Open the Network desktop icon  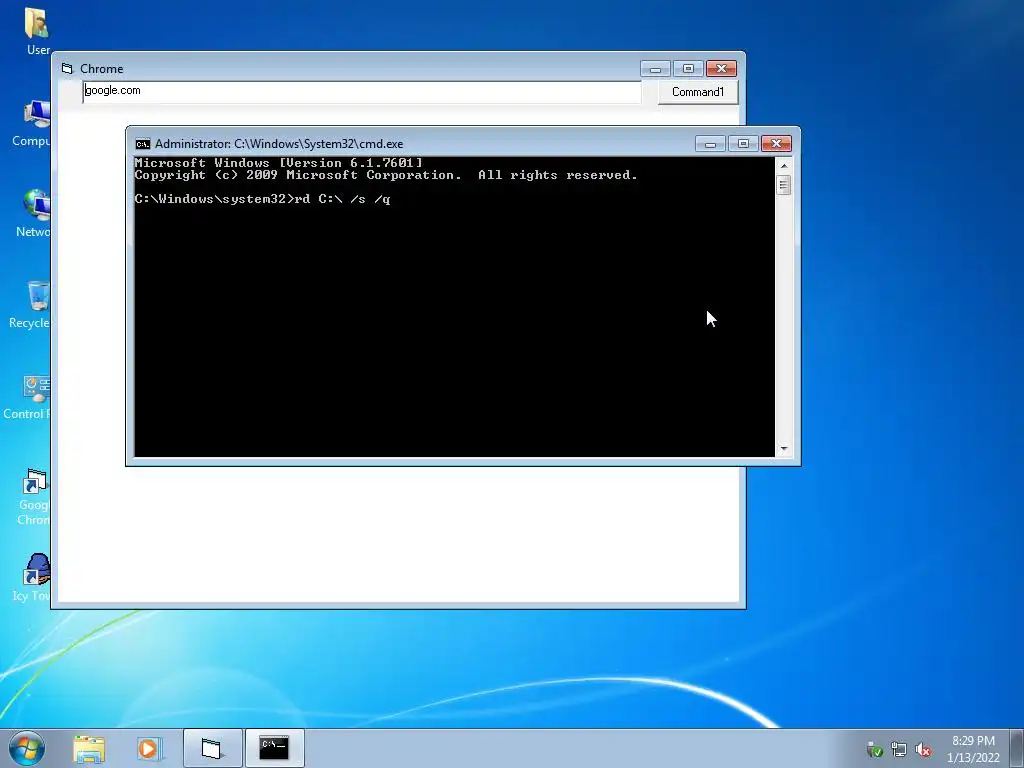[34, 213]
